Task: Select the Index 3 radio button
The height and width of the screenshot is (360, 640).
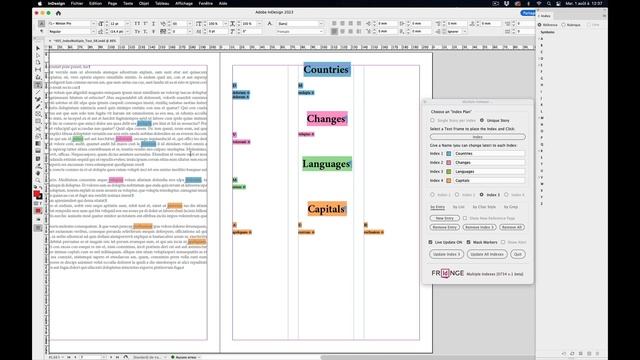Action: (x=482, y=195)
